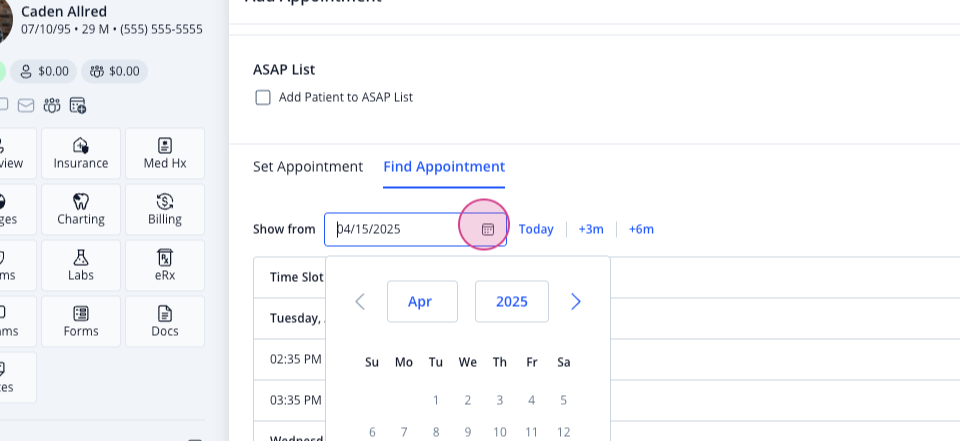Go to previous month with left chevron
This screenshot has width=960, height=441.
click(360, 301)
